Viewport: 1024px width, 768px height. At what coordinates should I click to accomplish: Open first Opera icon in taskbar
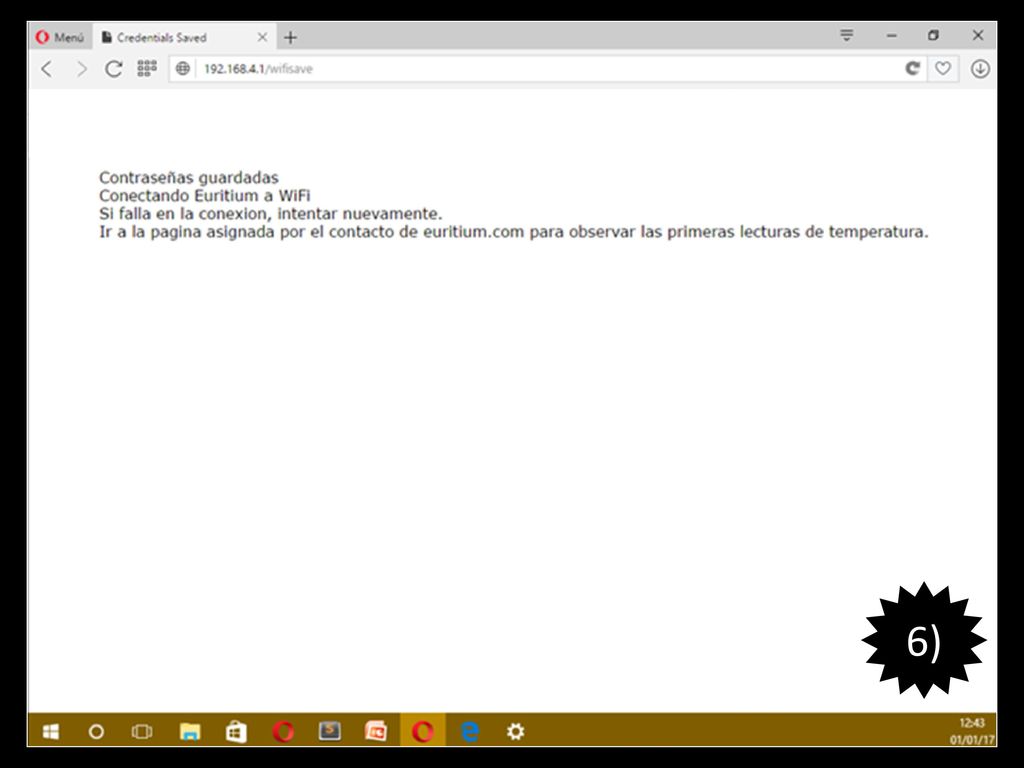click(x=283, y=731)
